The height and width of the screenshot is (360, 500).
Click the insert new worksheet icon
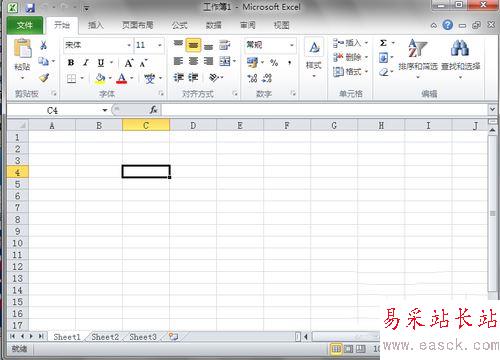[173, 337]
